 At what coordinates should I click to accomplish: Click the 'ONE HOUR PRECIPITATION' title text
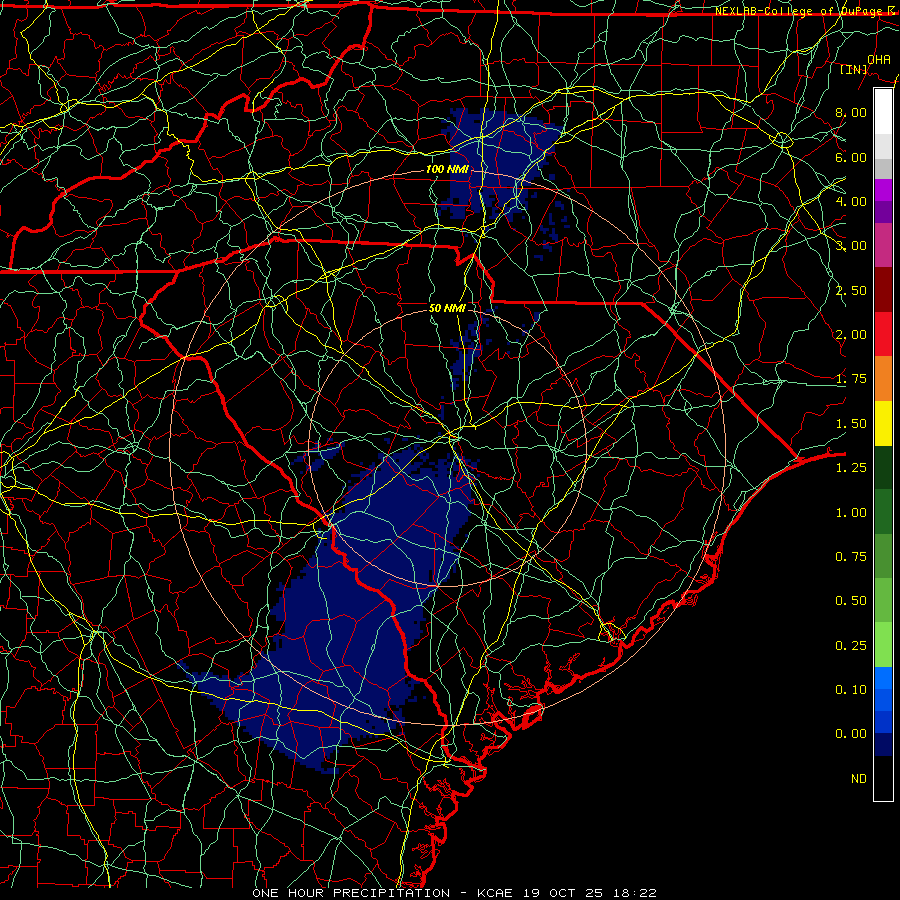click(351, 893)
